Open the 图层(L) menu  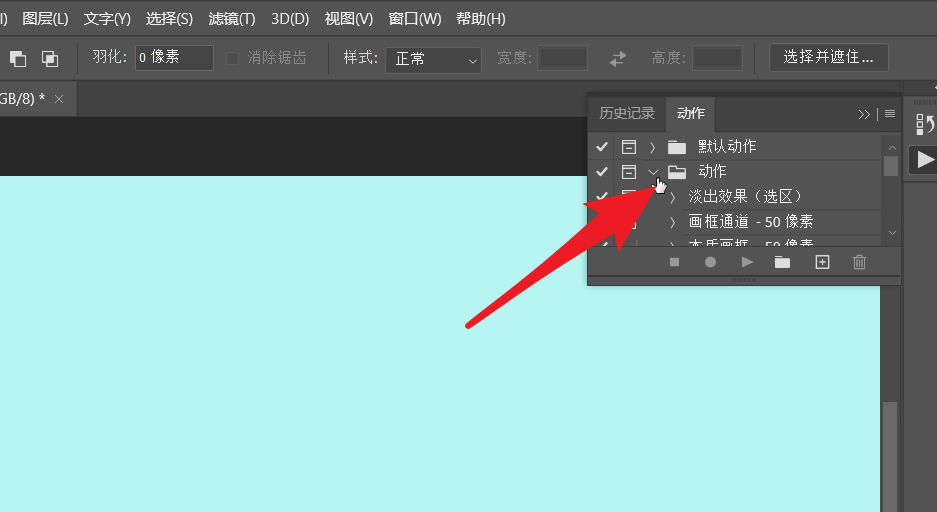(45, 19)
